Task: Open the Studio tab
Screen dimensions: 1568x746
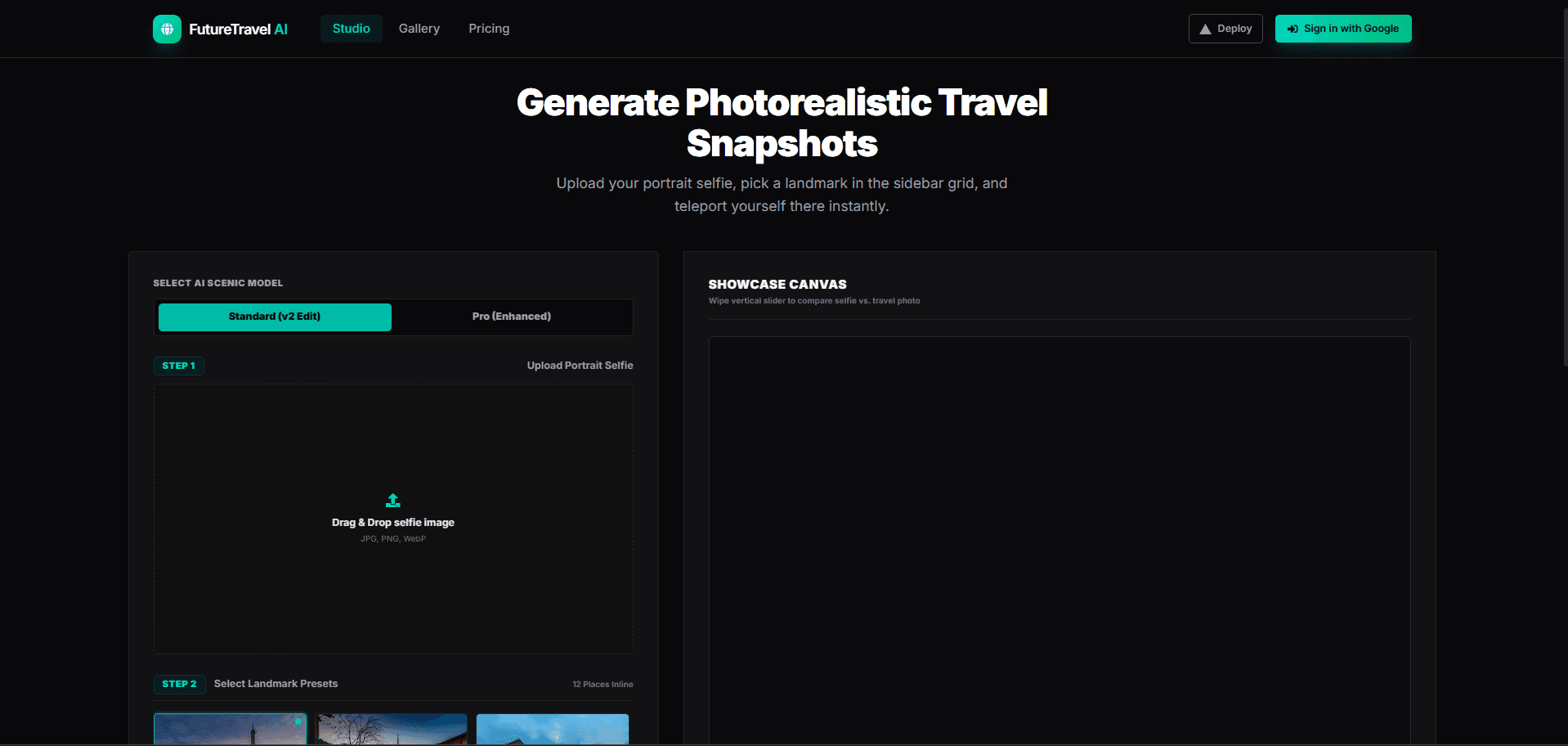Action: pyautogui.click(x=352, y=29)
